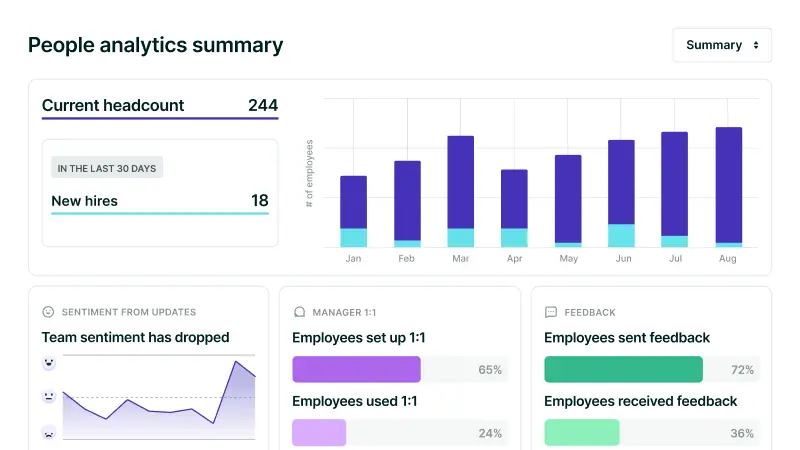
Task: Click the Employees received feedback progress bar
Action: [x=651, y=433]
